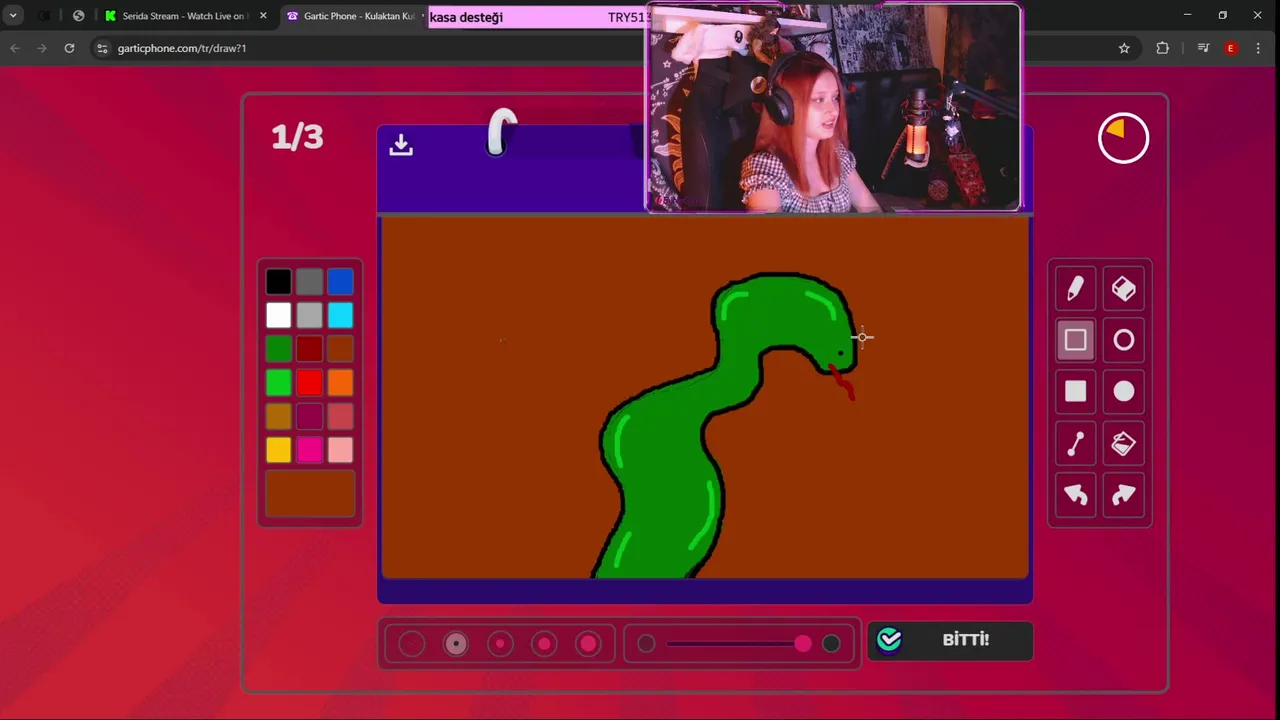Image resolution: width=1280 pixels, height=720 pixels.
Task: Switch to Gartic Phone browser tab
Action: point(350,16)
